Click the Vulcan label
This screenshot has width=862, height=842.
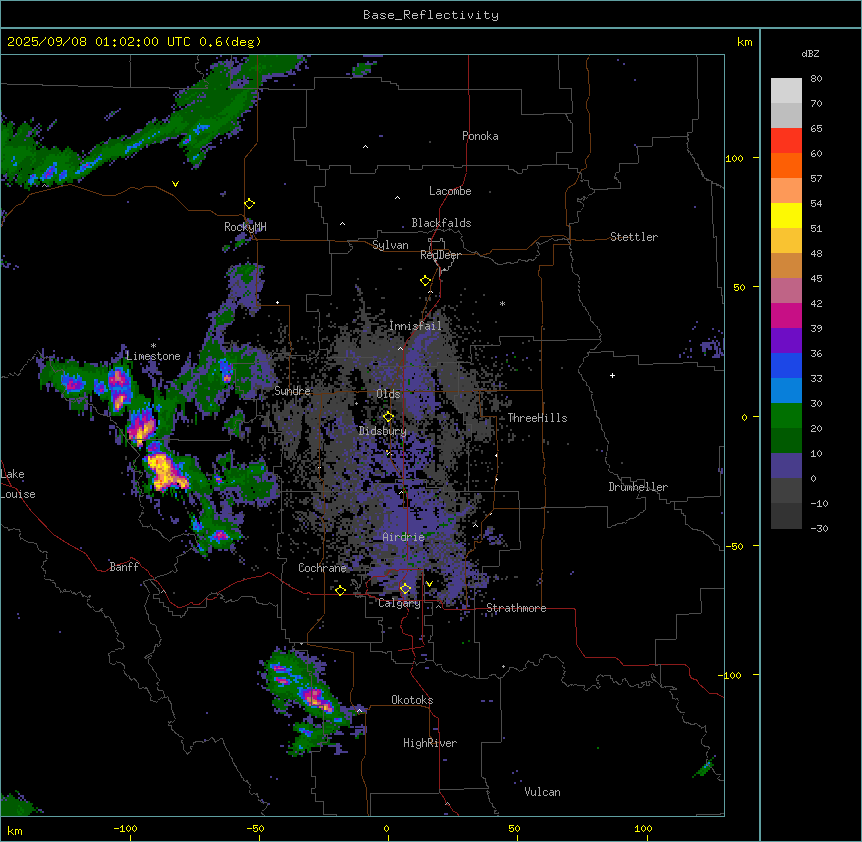click(x=542, y=792)
